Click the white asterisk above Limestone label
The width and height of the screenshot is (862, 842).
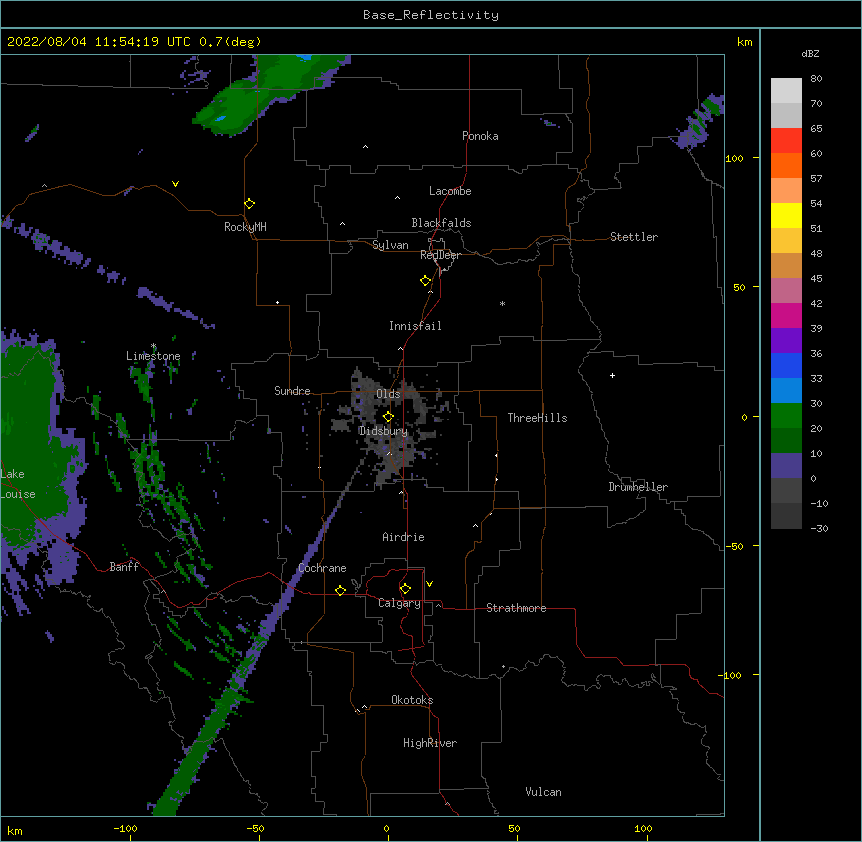tap(153, 346)
